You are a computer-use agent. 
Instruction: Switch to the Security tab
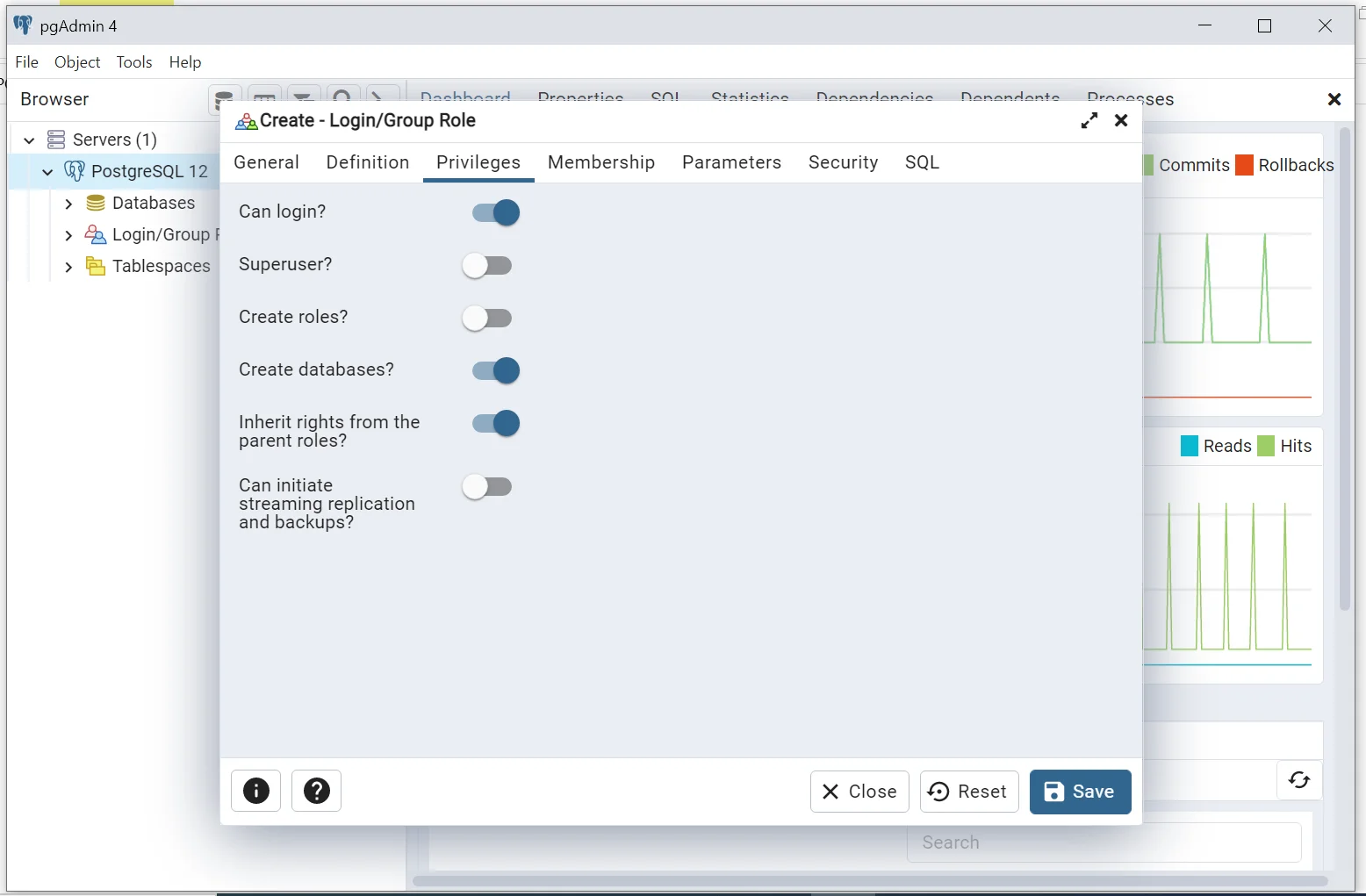(843, 162)
